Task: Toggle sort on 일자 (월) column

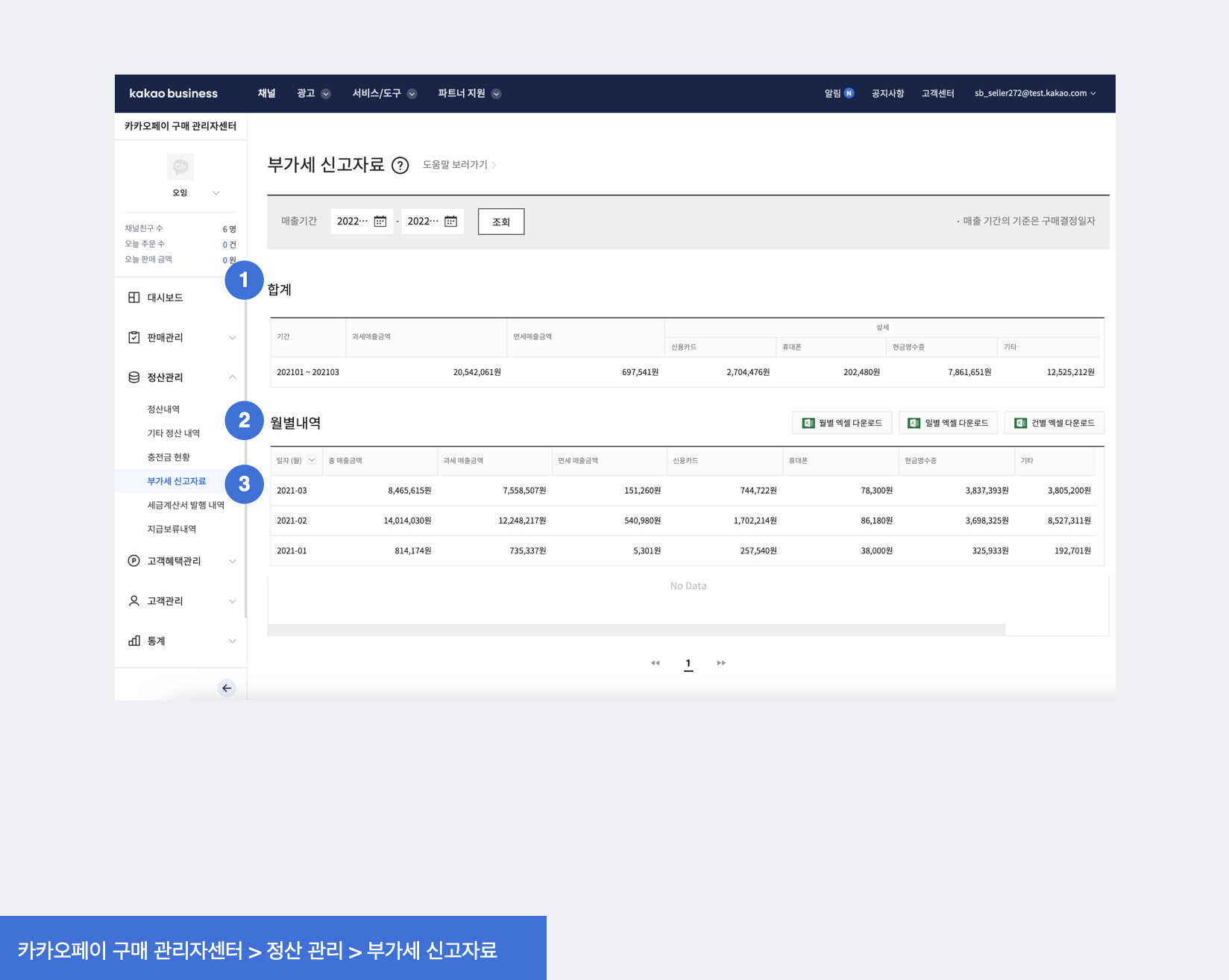Action: pos(312,460)
